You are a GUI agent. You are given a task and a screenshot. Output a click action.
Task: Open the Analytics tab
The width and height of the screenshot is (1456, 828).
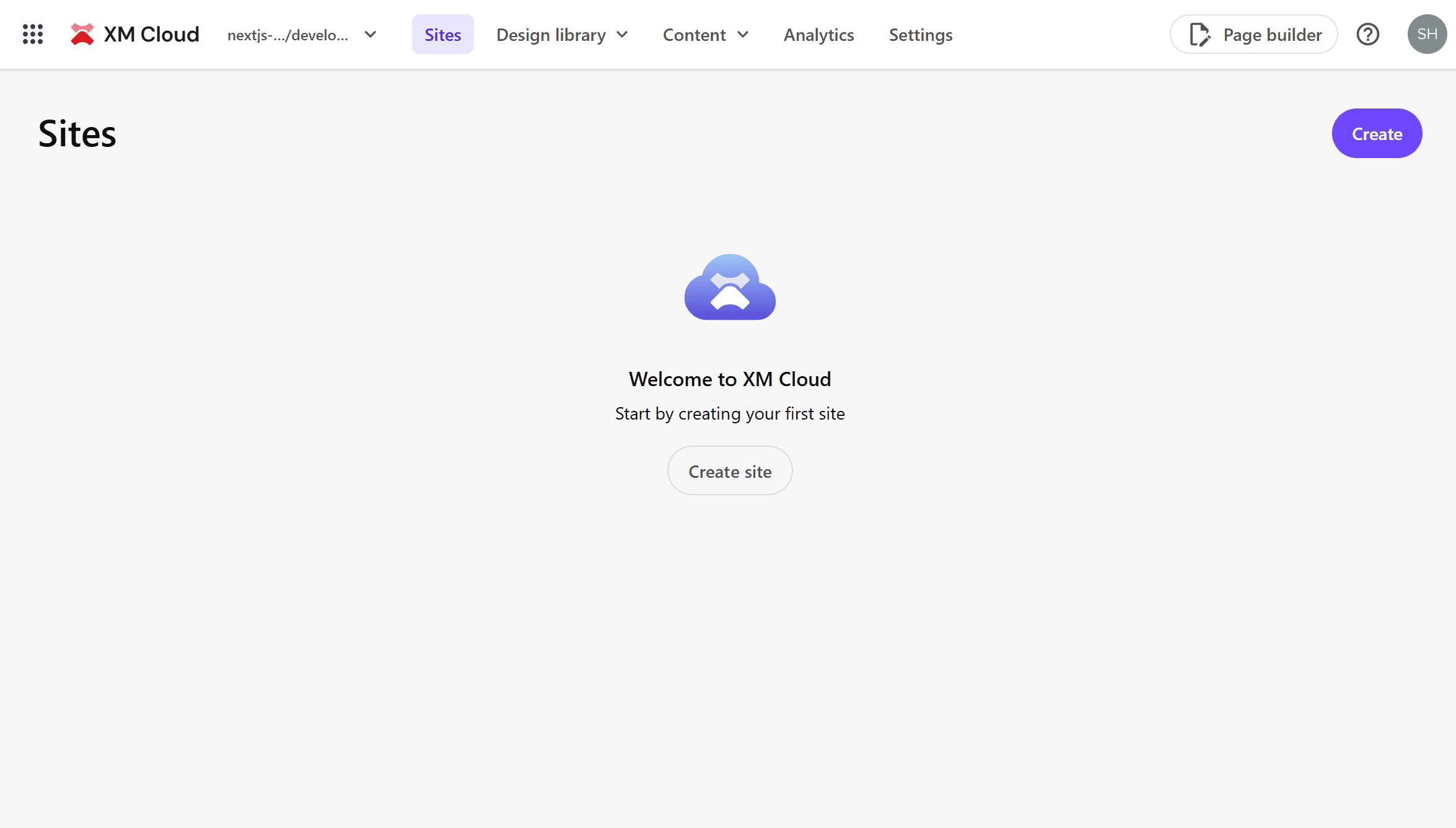818,35
